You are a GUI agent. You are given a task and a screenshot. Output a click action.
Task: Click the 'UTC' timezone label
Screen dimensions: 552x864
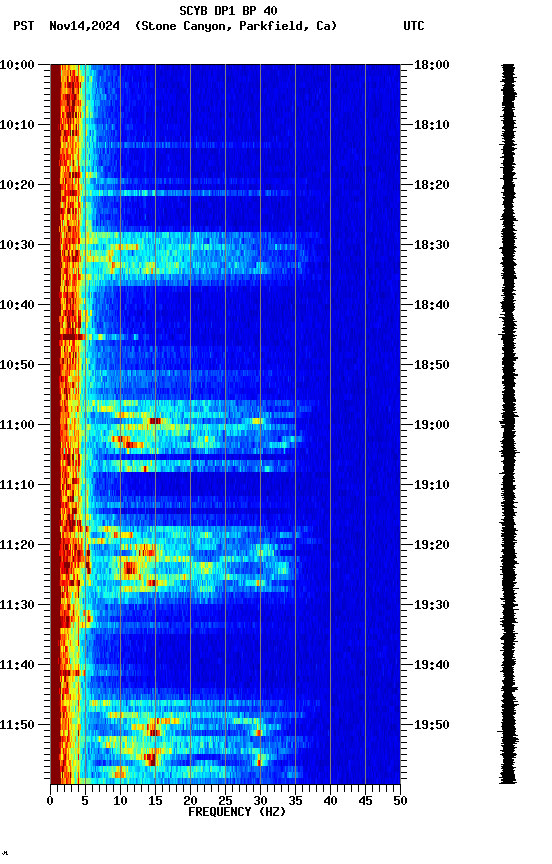pos(414,26)
